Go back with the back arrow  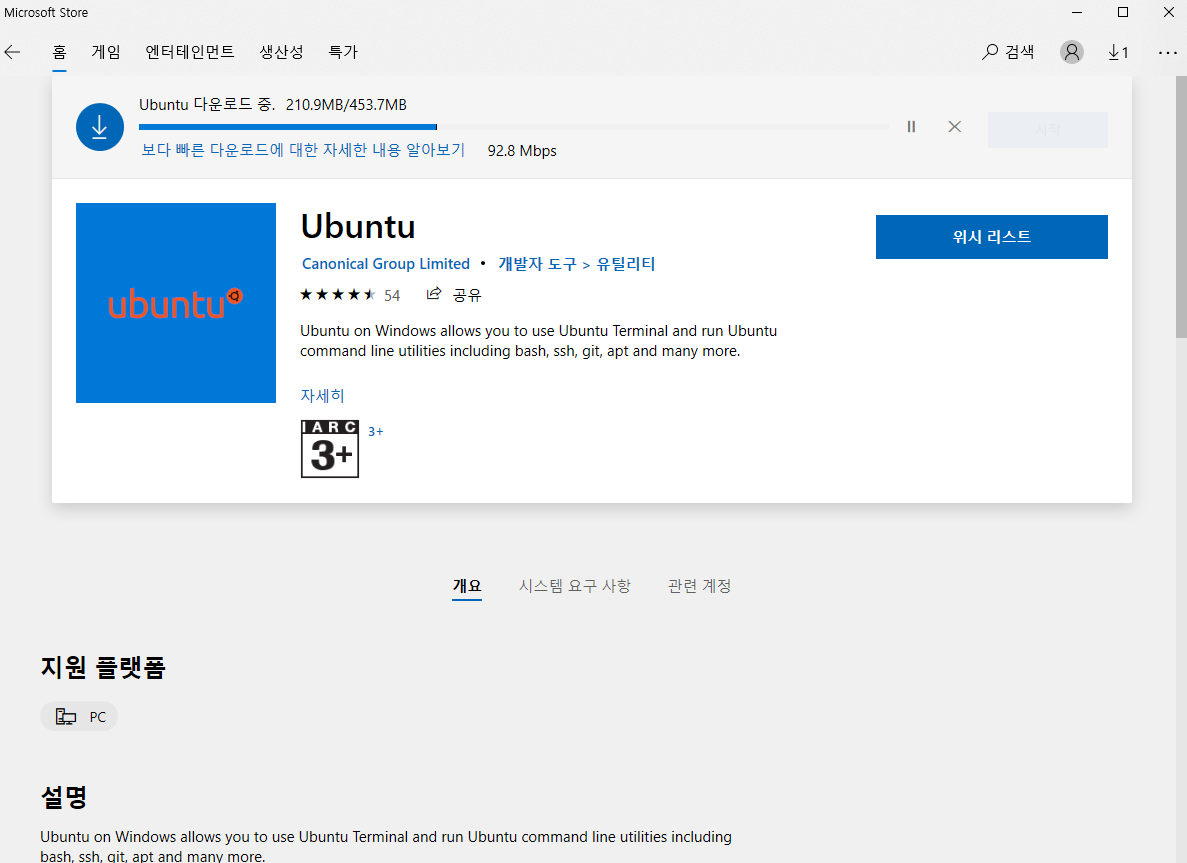click(12, 51)
